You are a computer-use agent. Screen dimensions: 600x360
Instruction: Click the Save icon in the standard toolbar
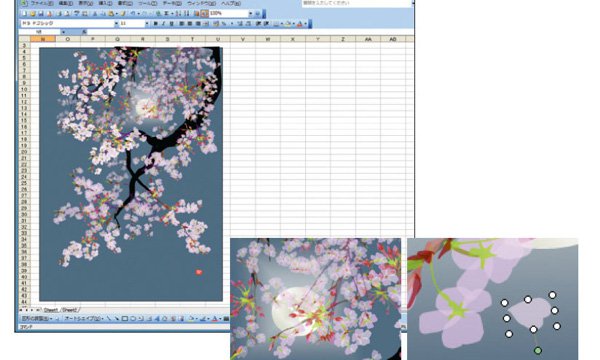(x=41, y=14)
